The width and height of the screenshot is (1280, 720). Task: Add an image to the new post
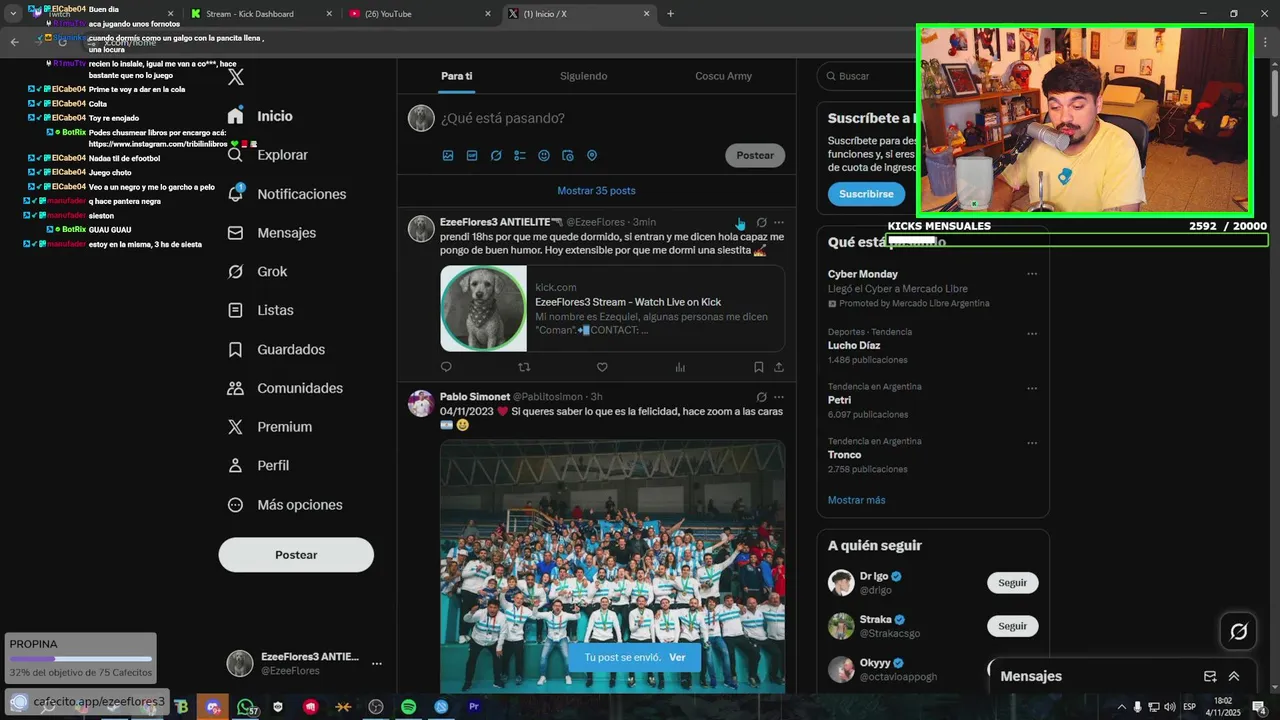(x=448, y=156)
